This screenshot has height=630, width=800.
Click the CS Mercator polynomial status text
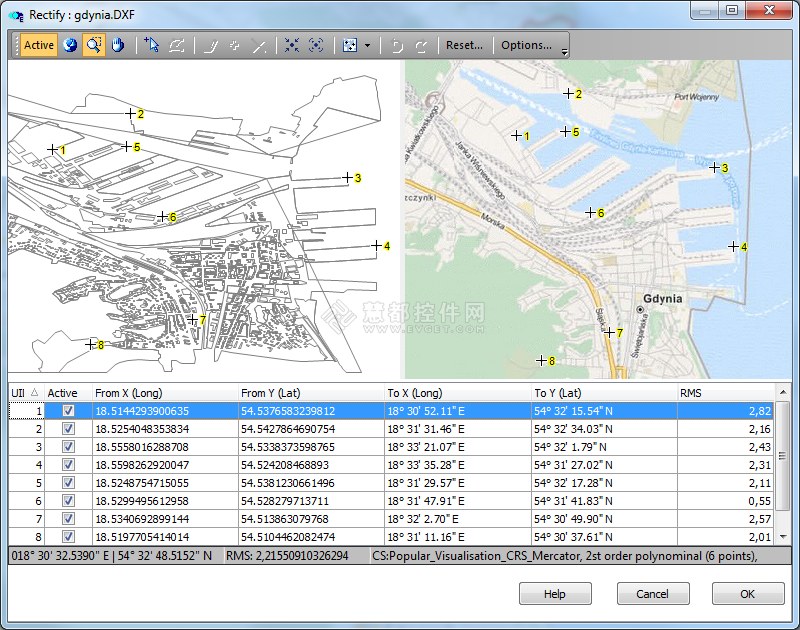click(x=564, y=556)
